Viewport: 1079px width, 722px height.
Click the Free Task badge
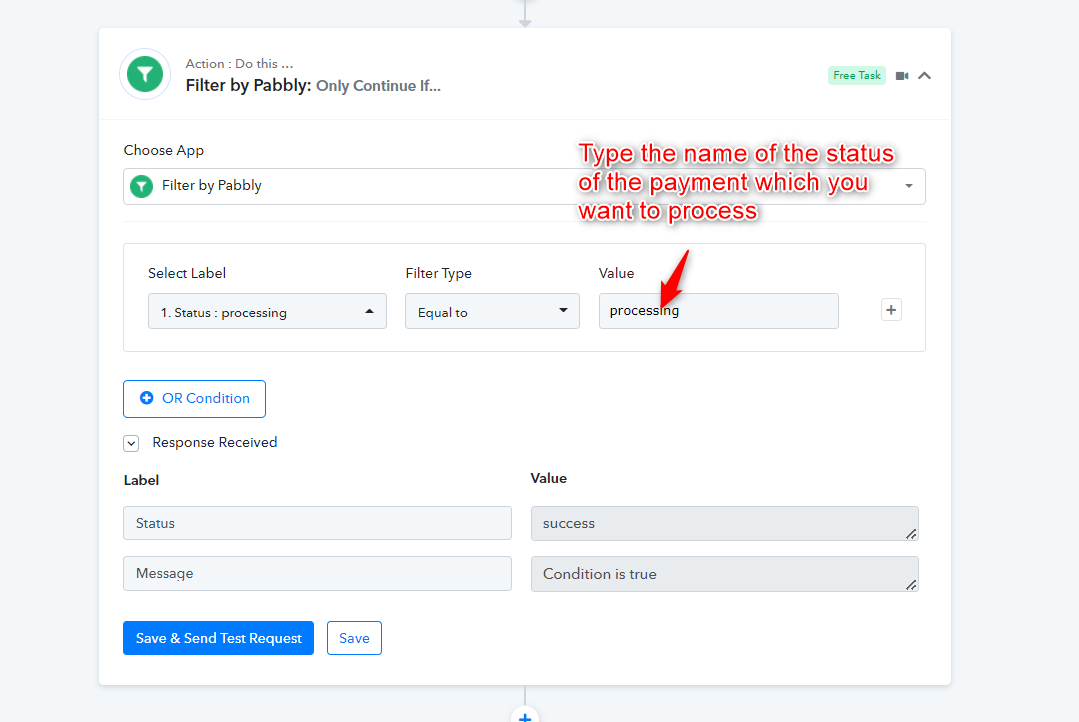pyautogui.click(x=857, y=76)
